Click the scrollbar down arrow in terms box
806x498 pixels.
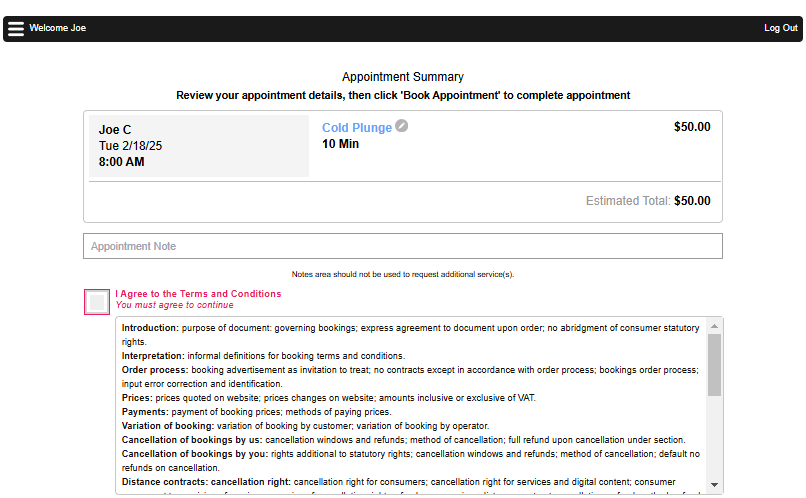click(714, 485)
